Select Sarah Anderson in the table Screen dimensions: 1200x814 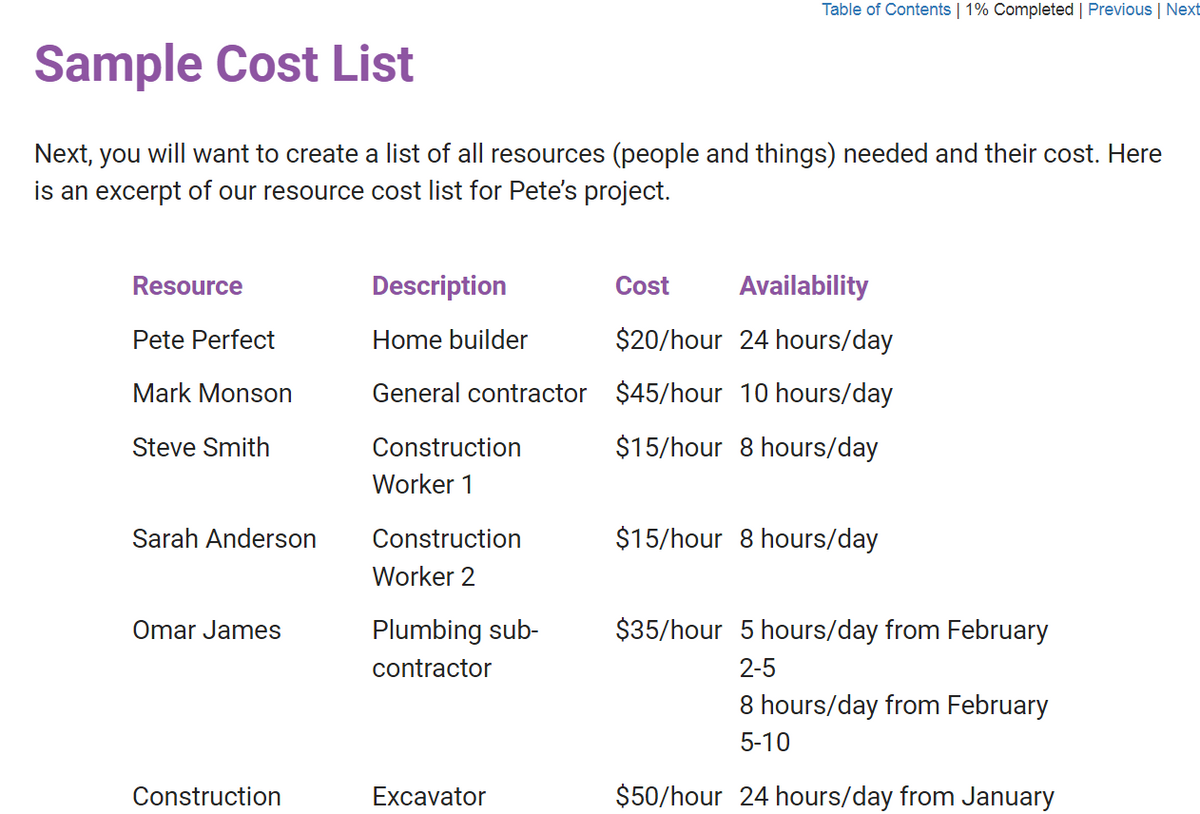[x=224, y=539]
